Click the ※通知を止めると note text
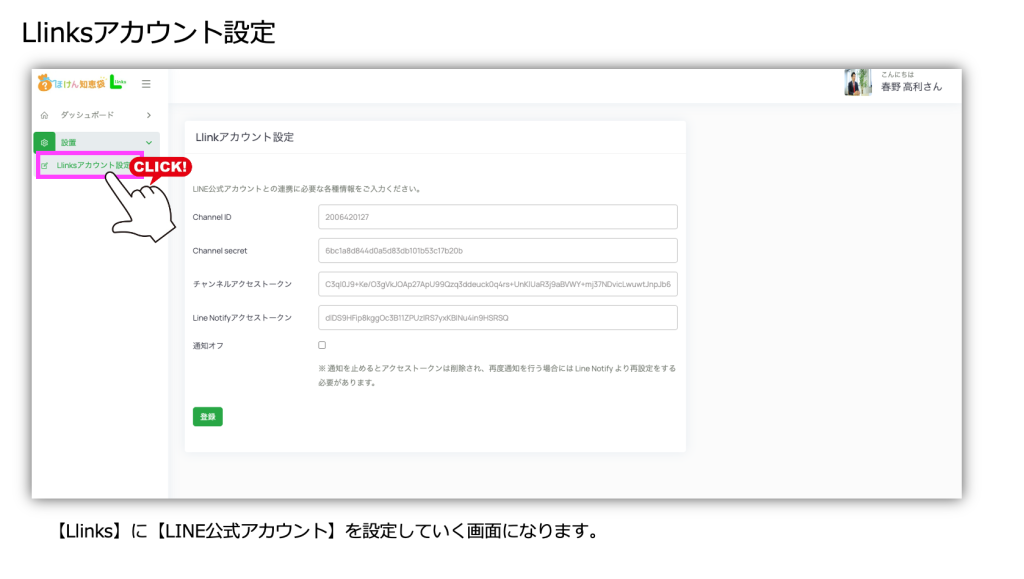Viewport: 1024px width, 579px height. (x=497, y=375)
